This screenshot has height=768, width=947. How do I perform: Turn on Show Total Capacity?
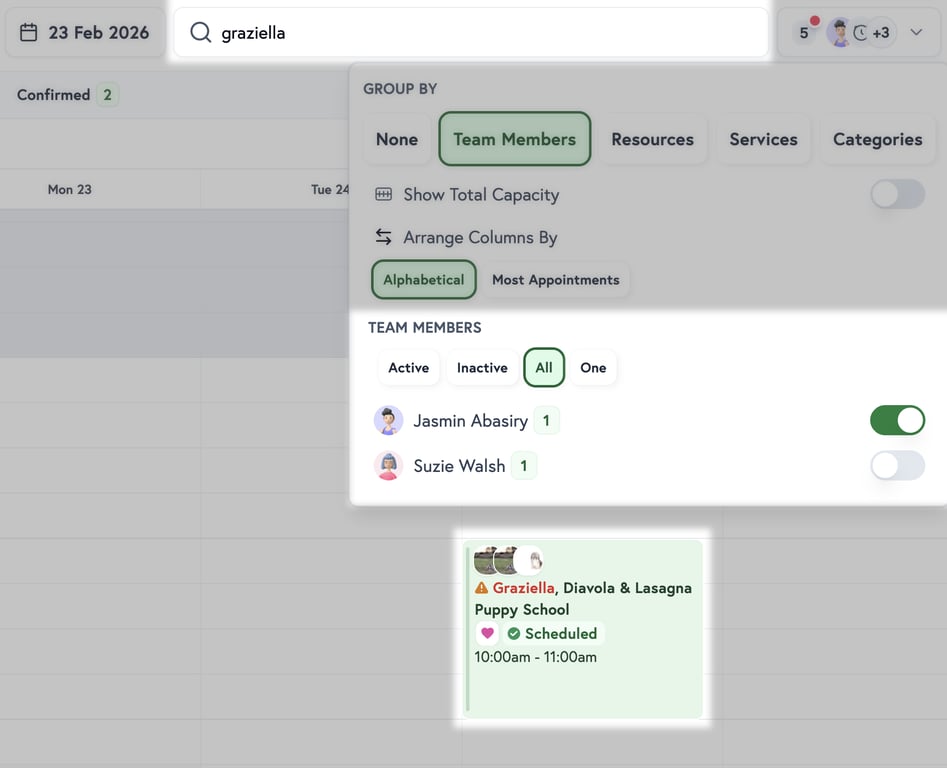click(x=897, y=195)
